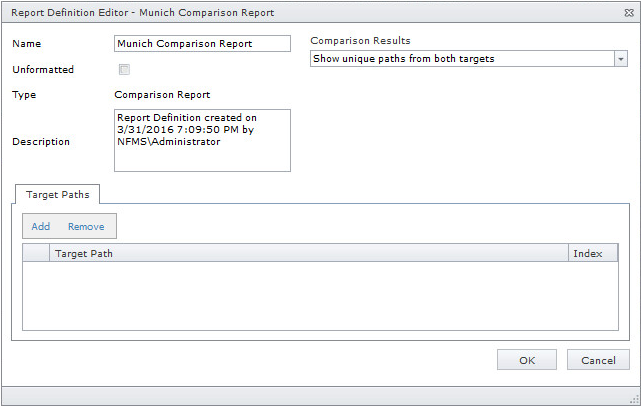
Task: Click the dialog title bar text
Action: tap(142, 13)
